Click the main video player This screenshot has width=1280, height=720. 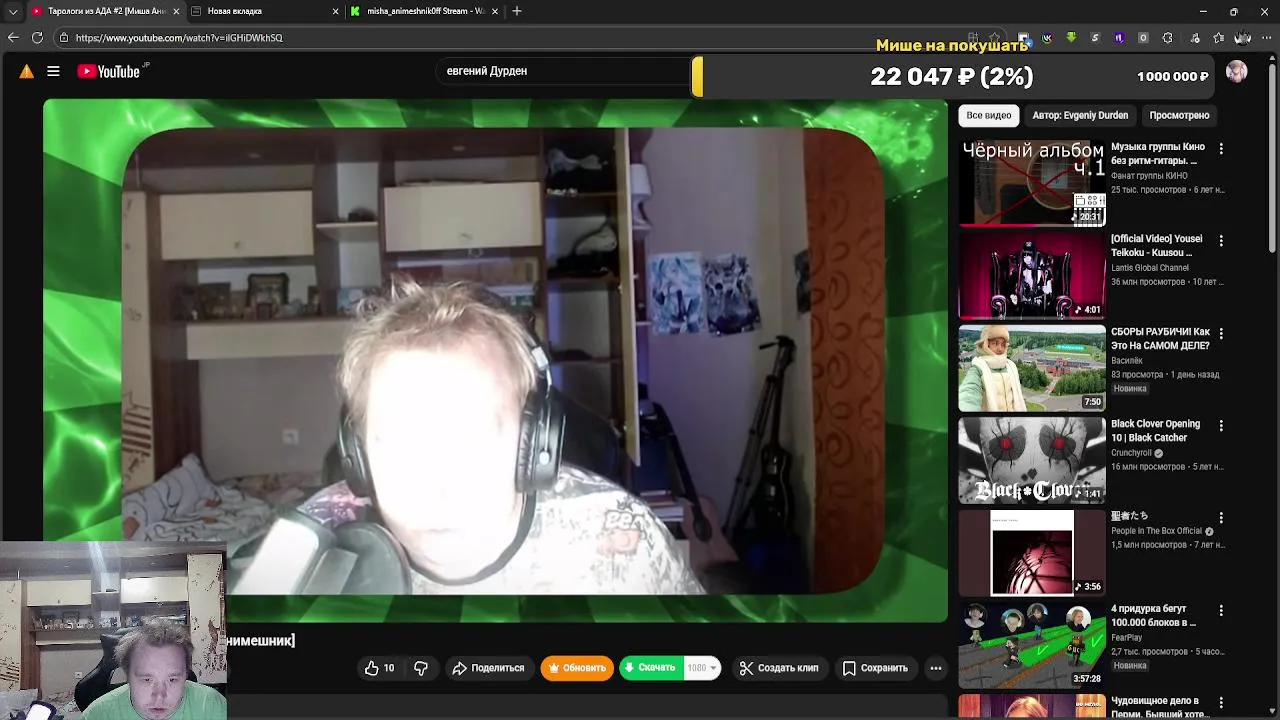coord(495,360)
